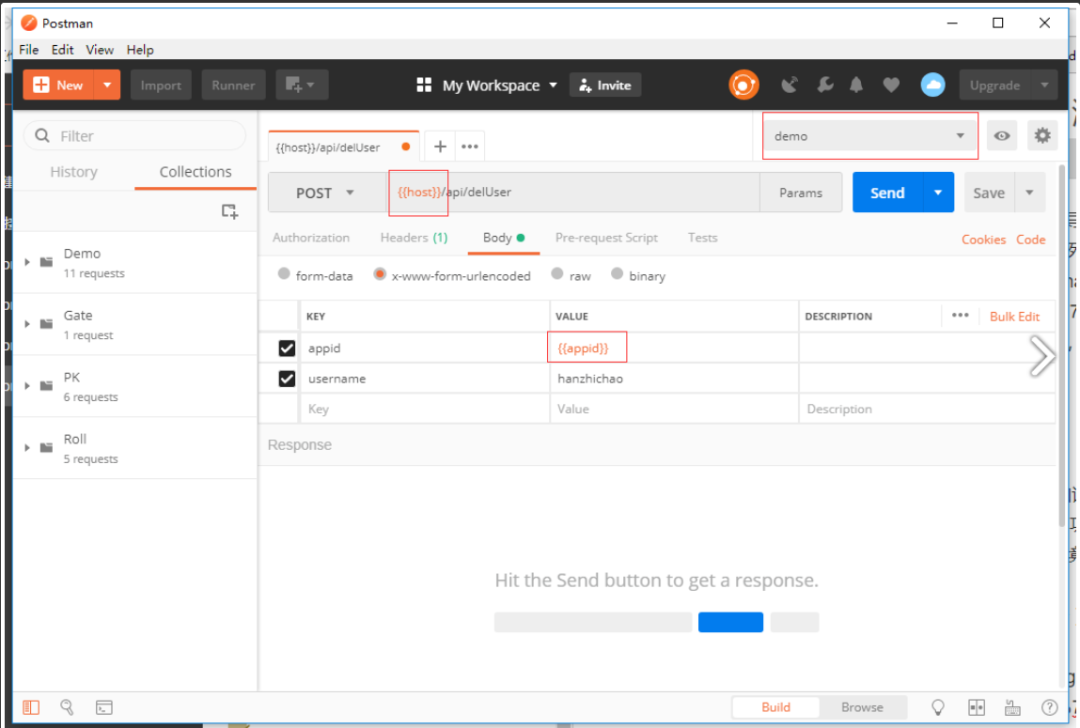Click the Filter search field
The width and height of the screenshot is (1080, 728).
point(135,136)
